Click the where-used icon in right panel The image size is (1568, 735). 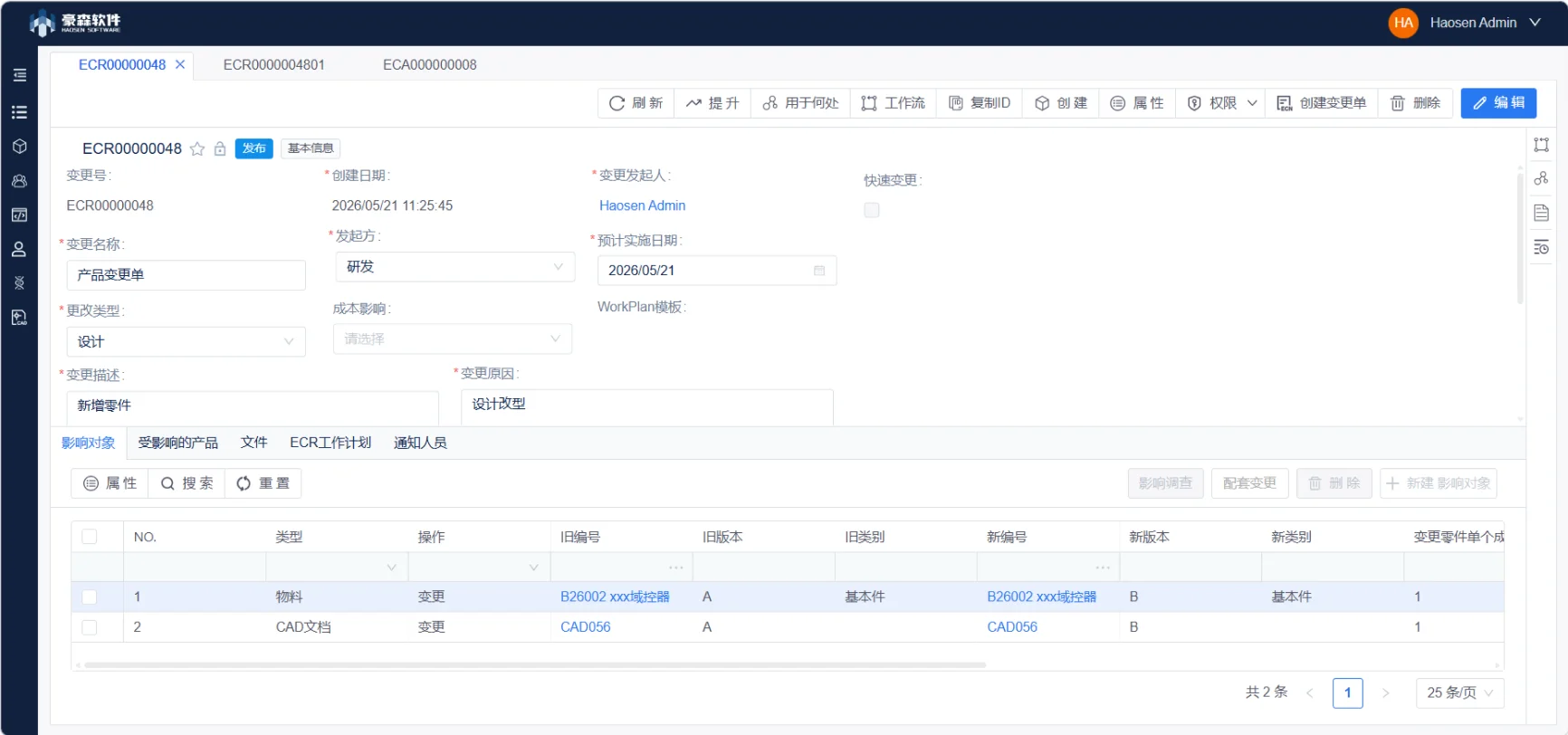1541,178
